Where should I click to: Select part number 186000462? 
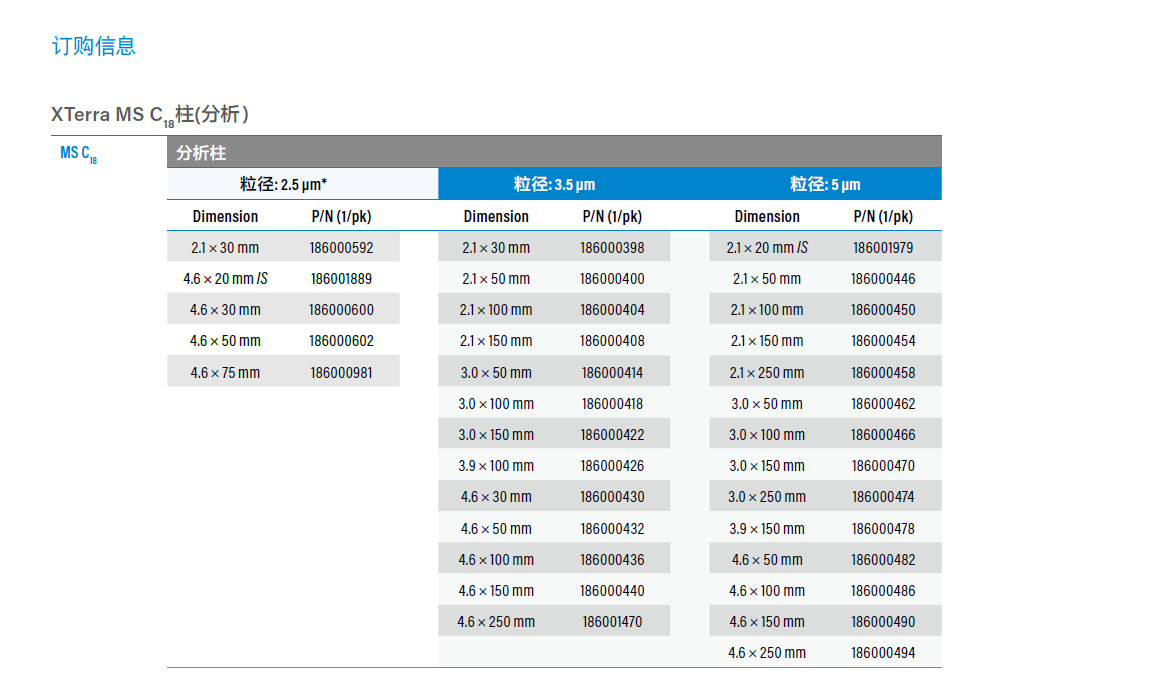tap(883, 404)
